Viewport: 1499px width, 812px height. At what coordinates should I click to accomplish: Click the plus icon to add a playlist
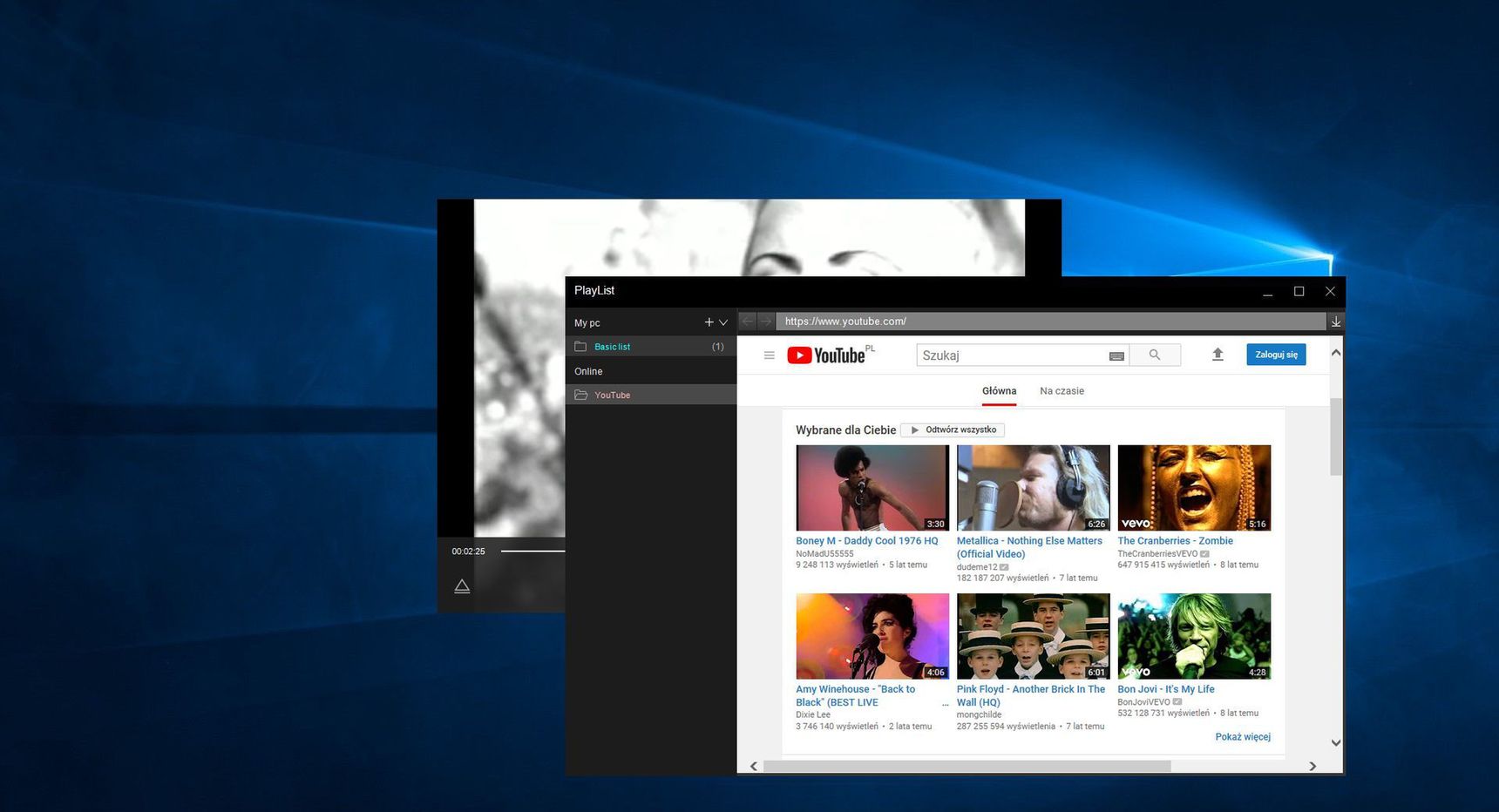click(x=709, y=322)
